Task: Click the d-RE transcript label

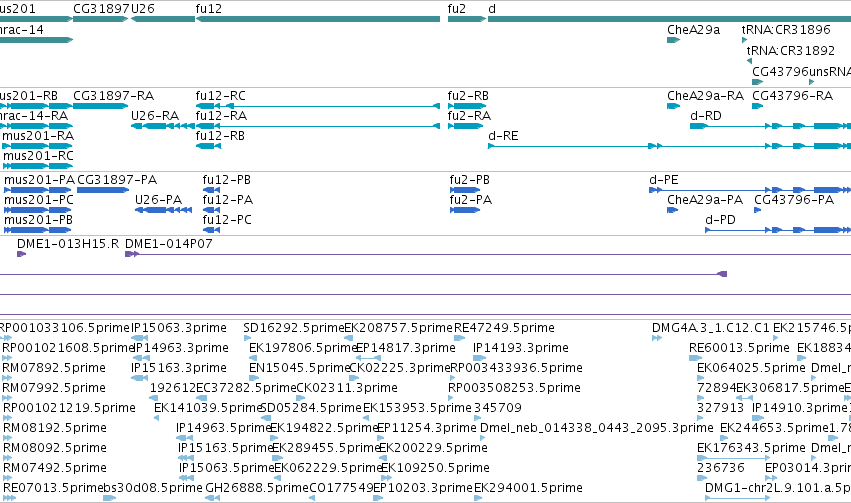Action: click(503, 136)
